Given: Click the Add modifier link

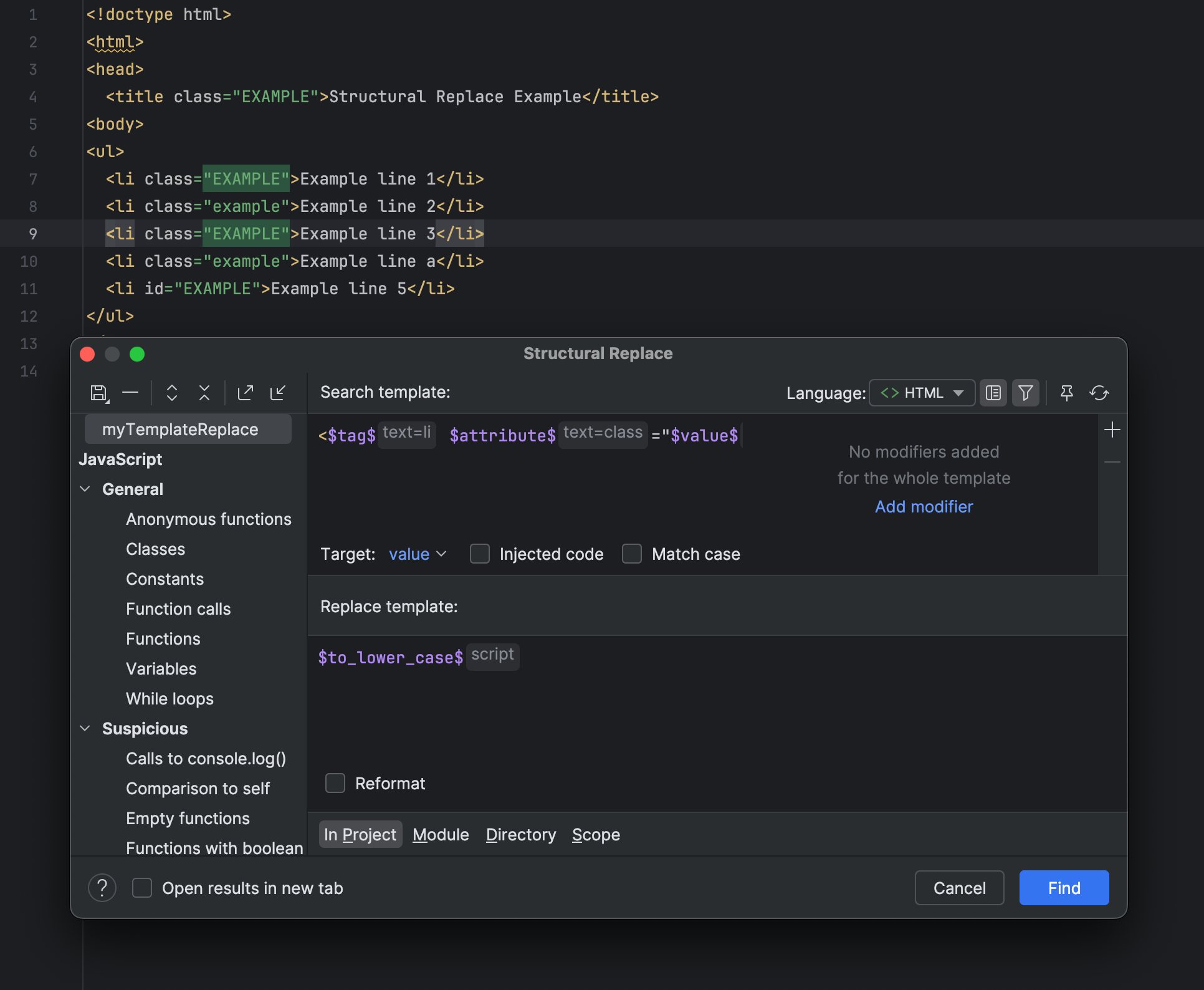Looking at the screenshot, I should click(924, 506).
